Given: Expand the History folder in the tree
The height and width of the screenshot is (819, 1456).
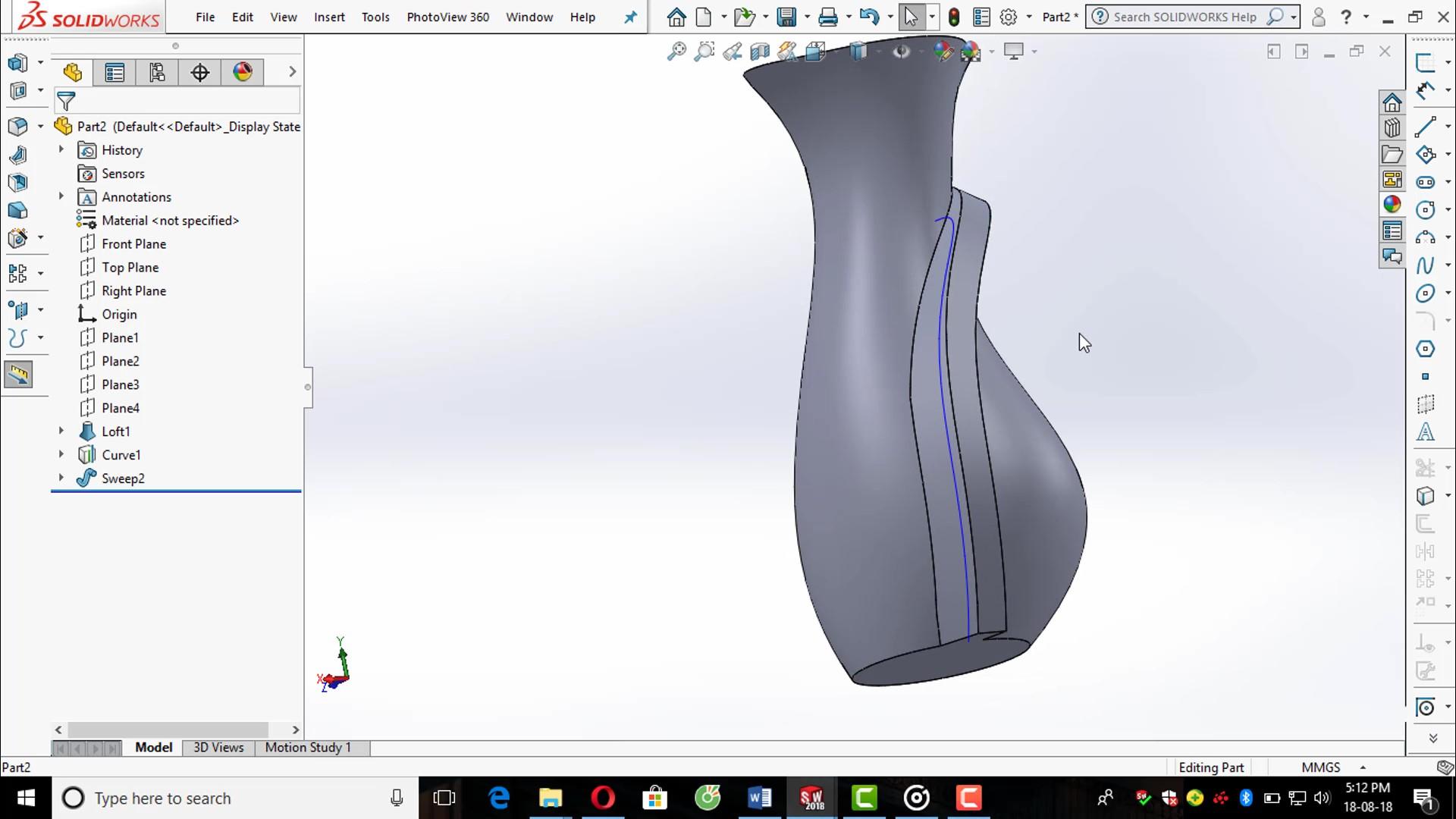Looking at the screenshot, I should tap(61, 149).
